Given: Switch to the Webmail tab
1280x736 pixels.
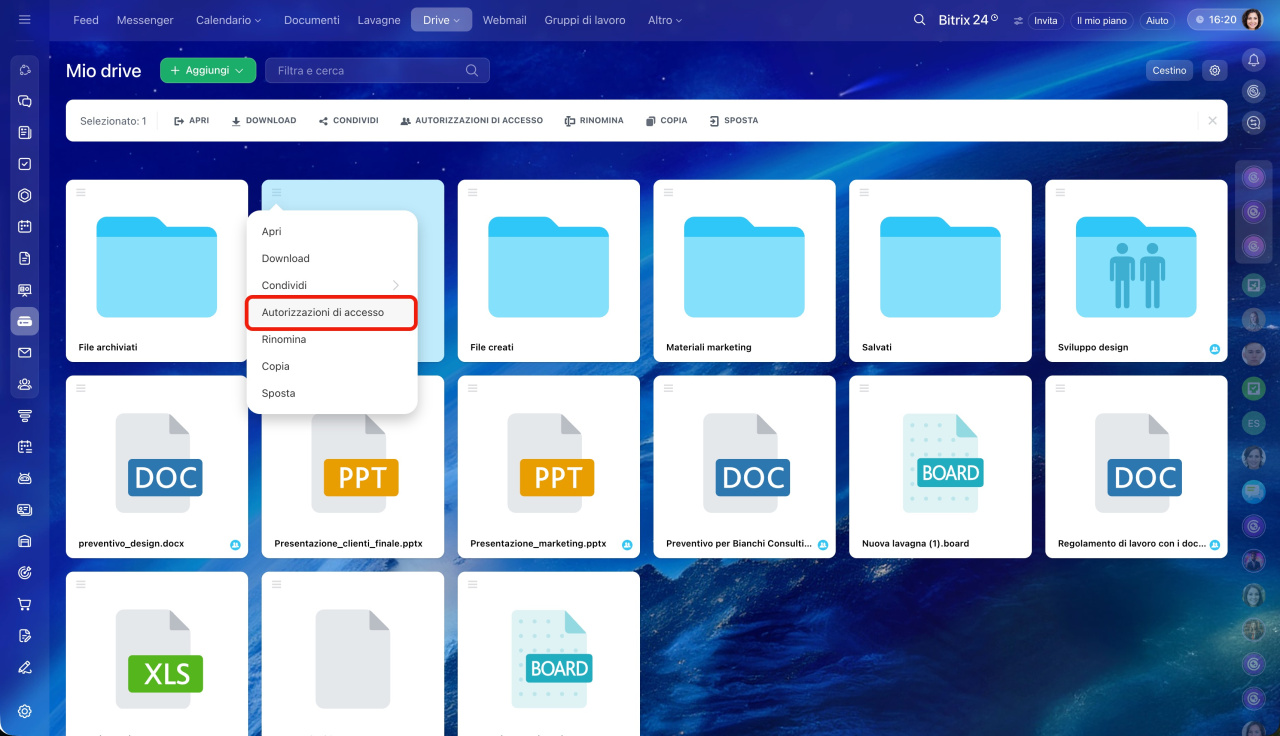Looking at the screenshot, I should pyautogui.click(x=504, y=20).
